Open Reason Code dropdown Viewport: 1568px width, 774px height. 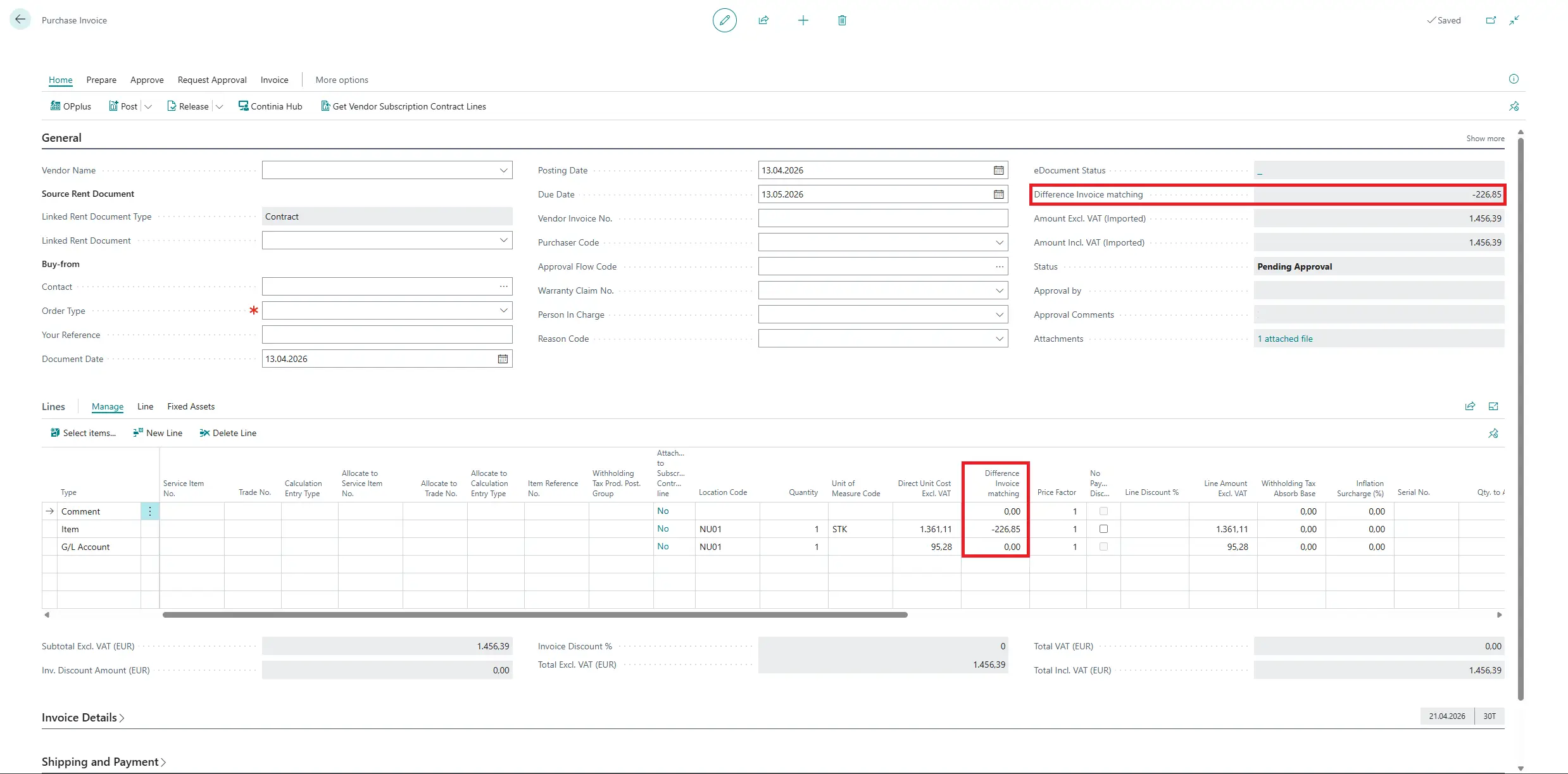[x=999, y=339]
